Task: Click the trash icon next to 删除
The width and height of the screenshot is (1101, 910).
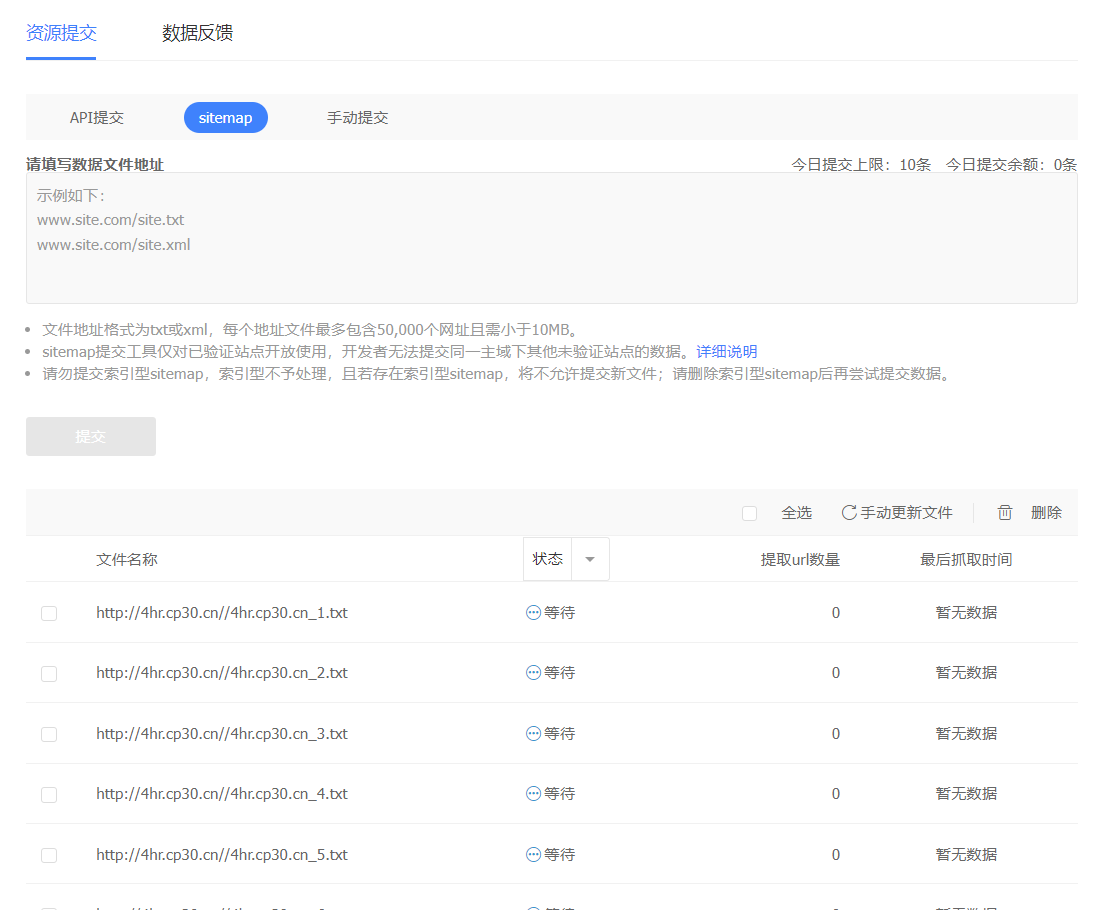Action: 1005,512
